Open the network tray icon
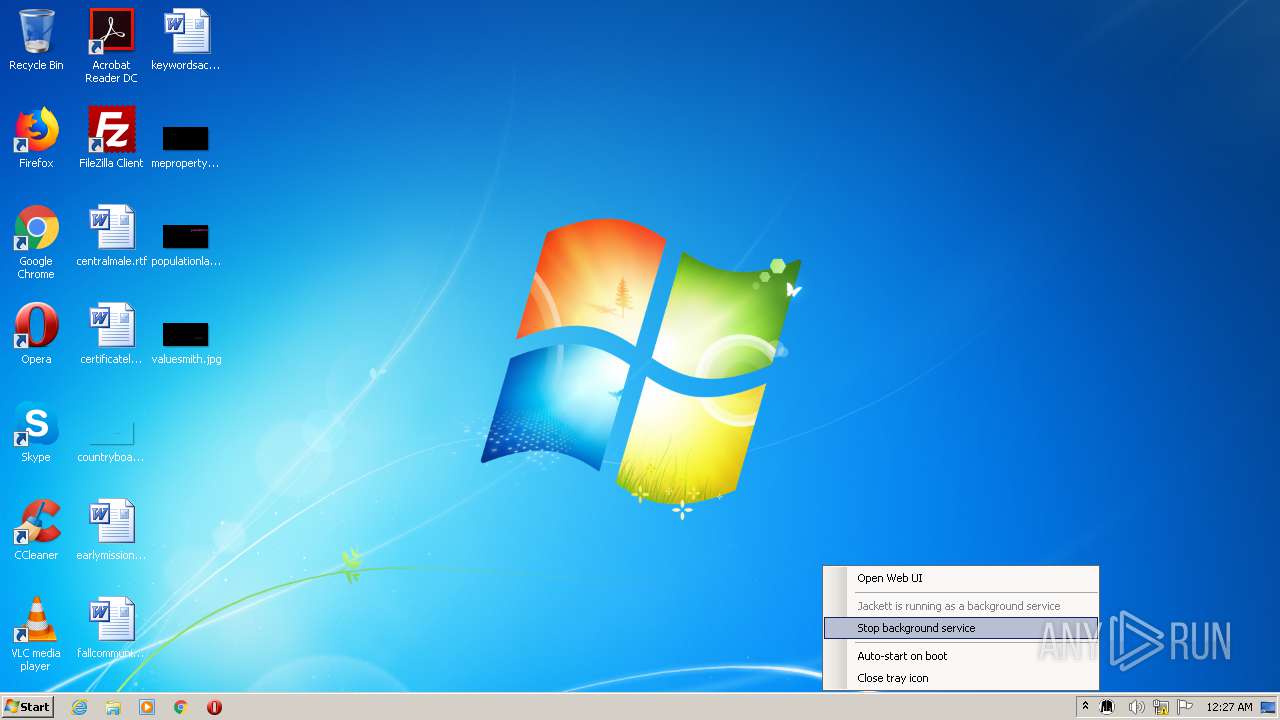 pos(1161,707)
